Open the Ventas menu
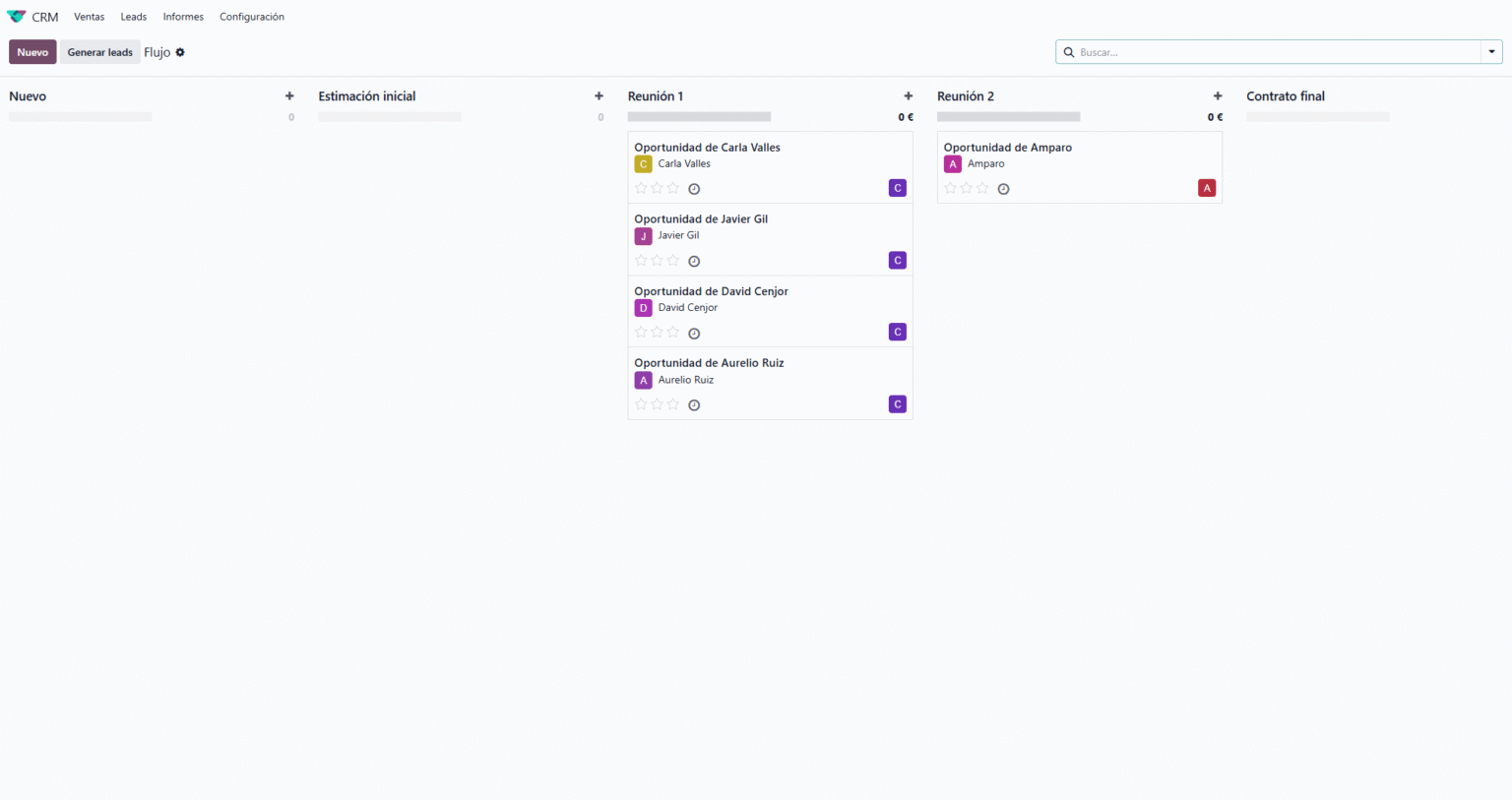This screenshot has height=800, width=1512. coord(89,17)
